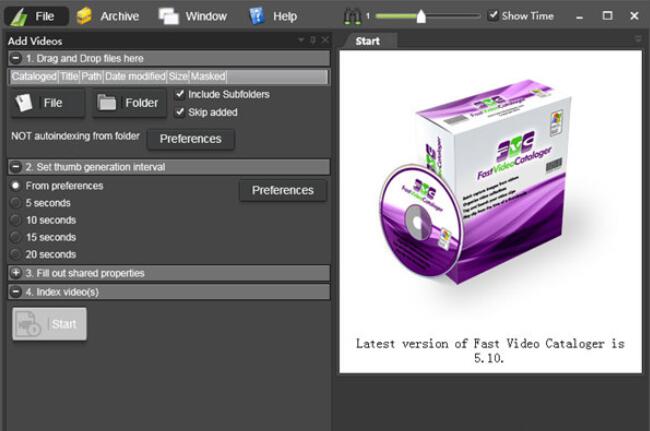The width and height of the screenshot is (650, 431).
Task: Click the File button to add videos
Action: (48, 103)
